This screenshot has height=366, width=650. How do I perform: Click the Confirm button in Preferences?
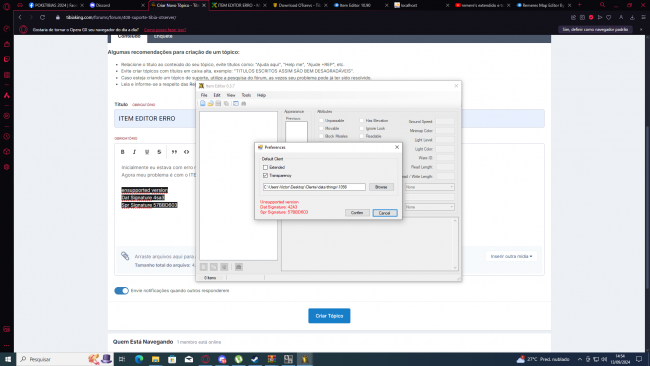pyautogui.click(x=357, y=213)
